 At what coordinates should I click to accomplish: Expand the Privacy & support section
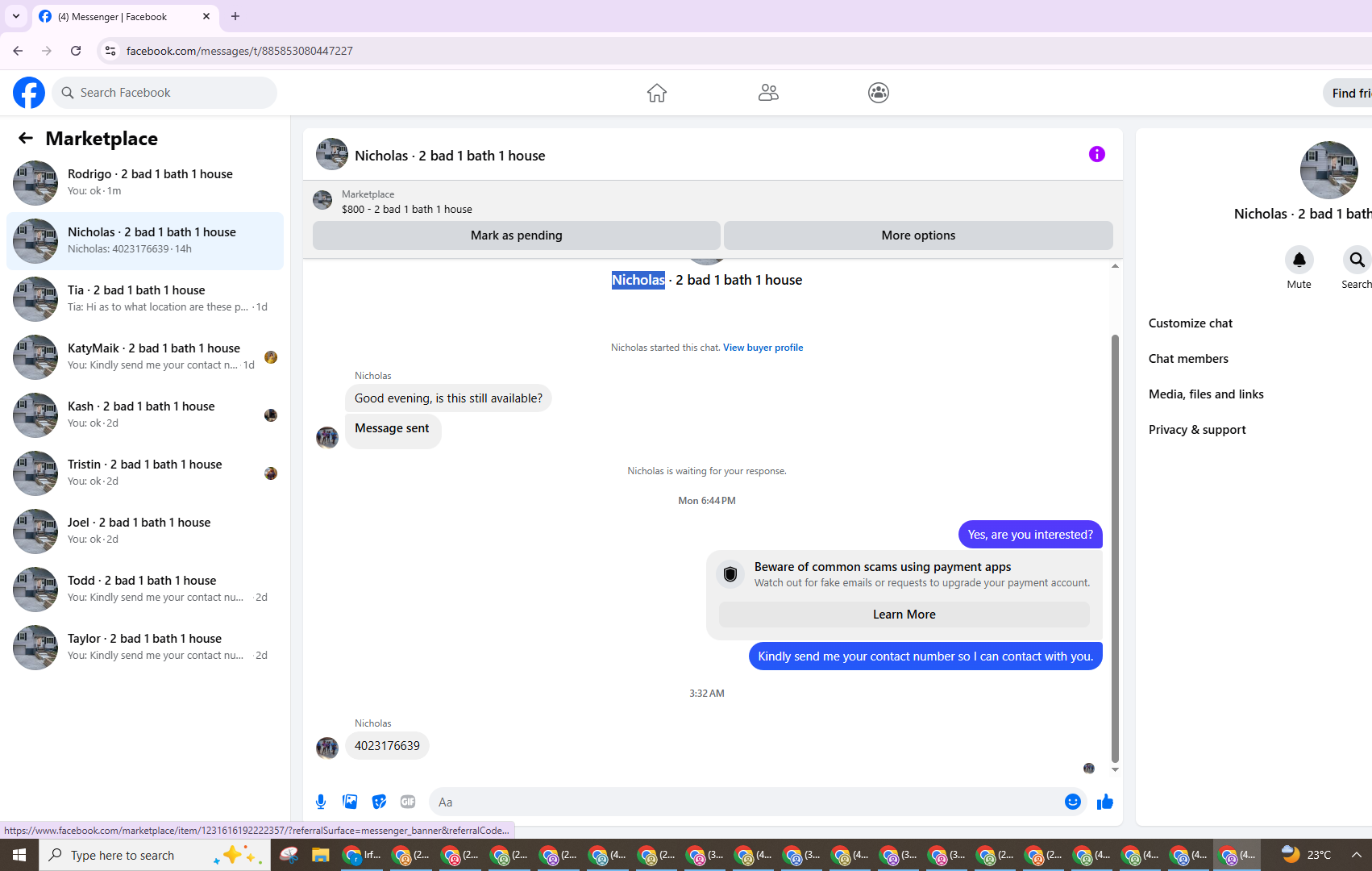click(1197, 430)
